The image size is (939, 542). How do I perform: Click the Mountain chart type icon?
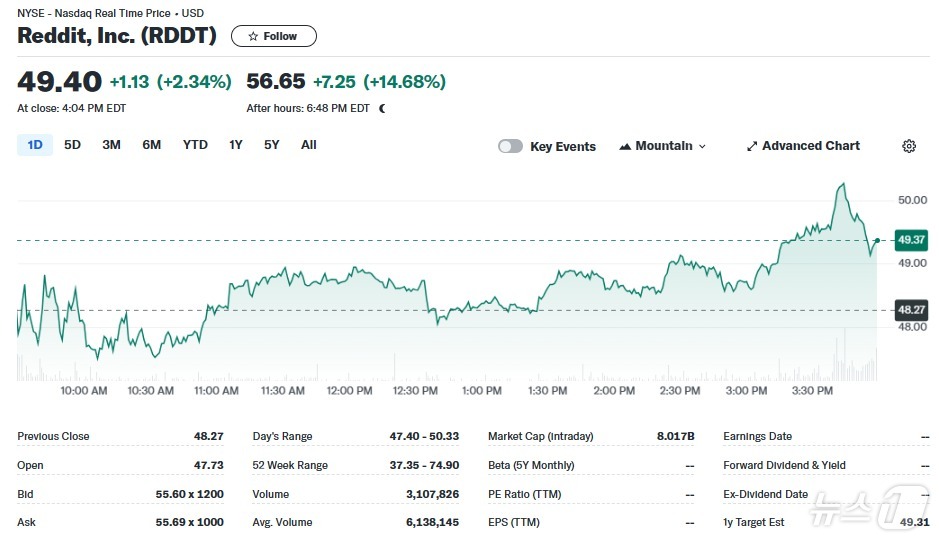click(x=625, y=146)
